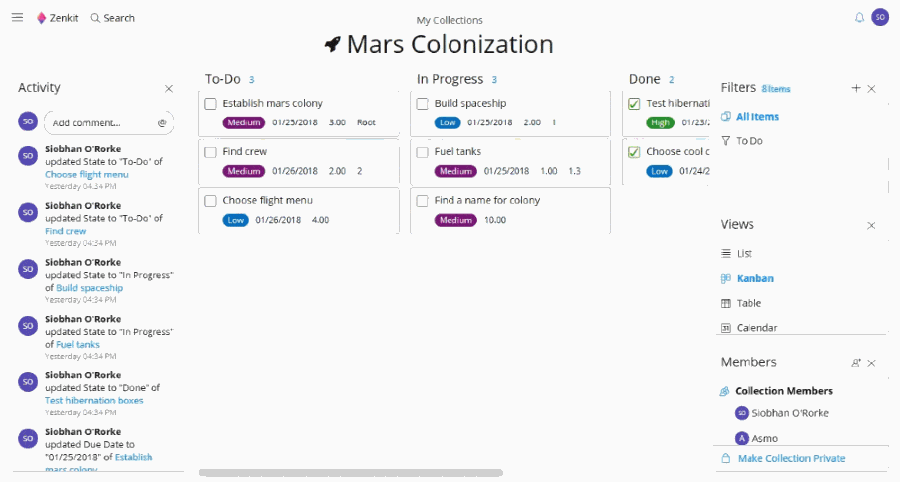Open the hamburger main menu
900x482 pixels.
pos(18,18)
